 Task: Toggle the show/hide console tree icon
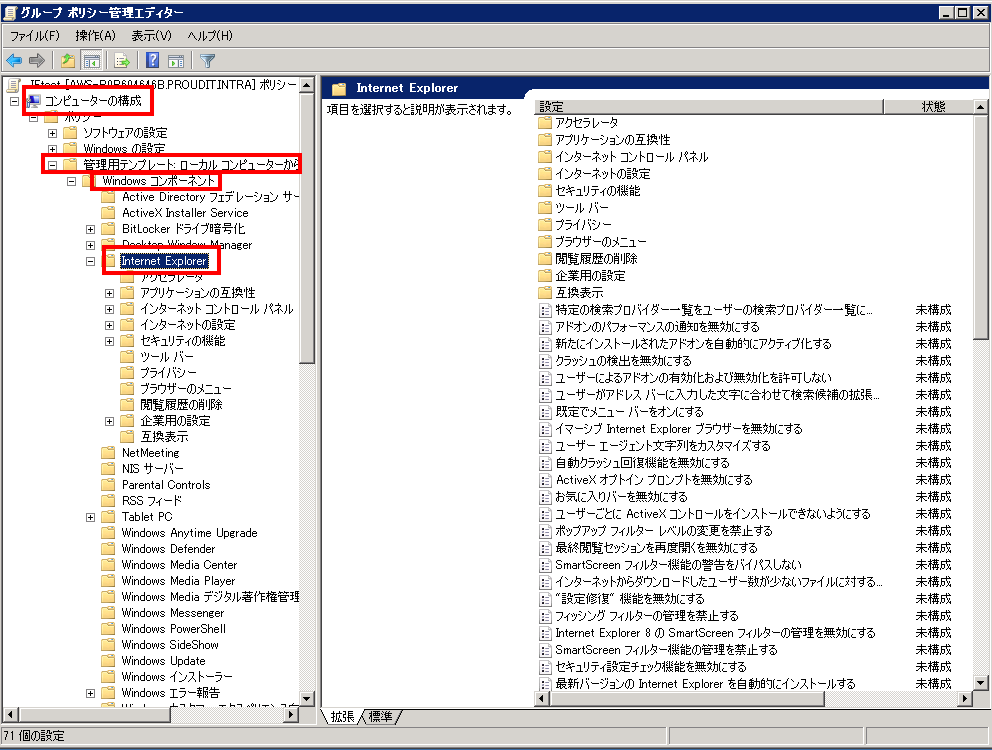91,60
